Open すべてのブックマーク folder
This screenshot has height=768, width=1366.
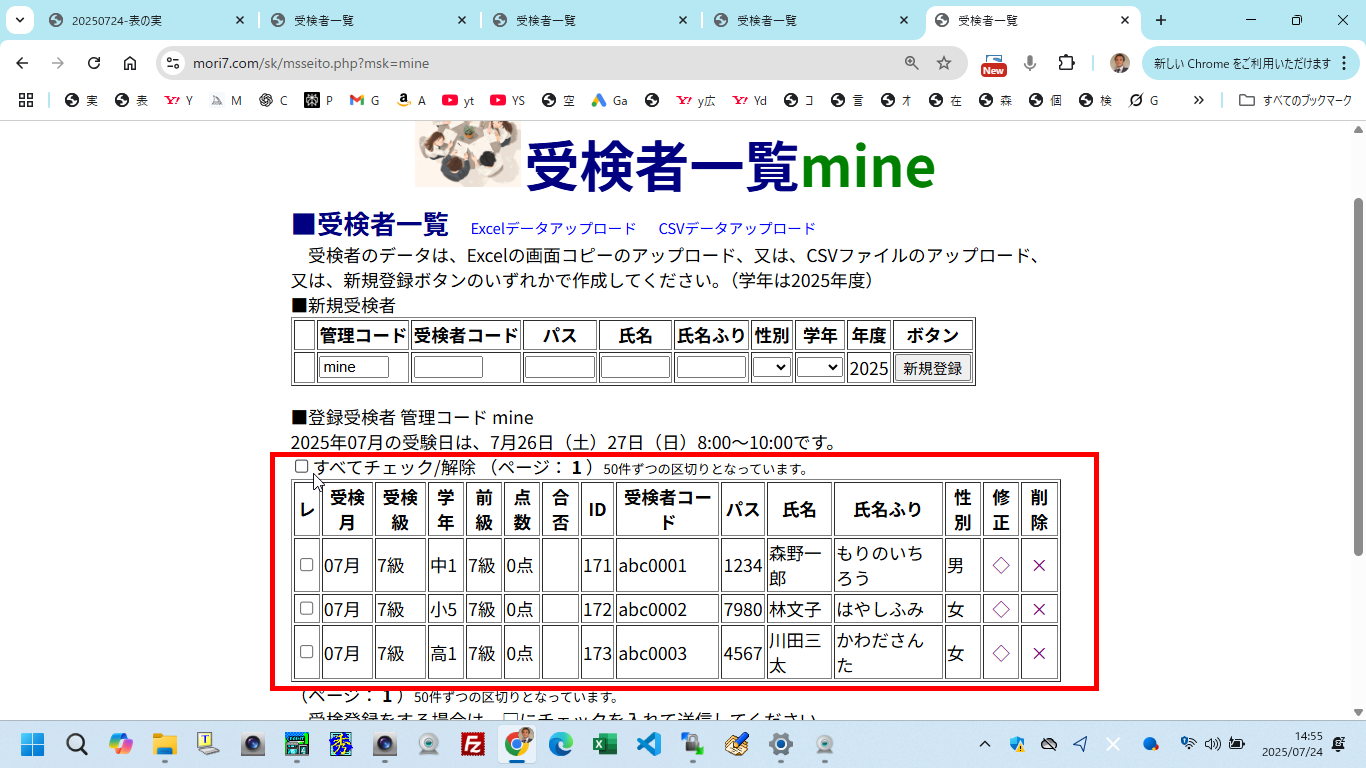tap(1295, 100)
